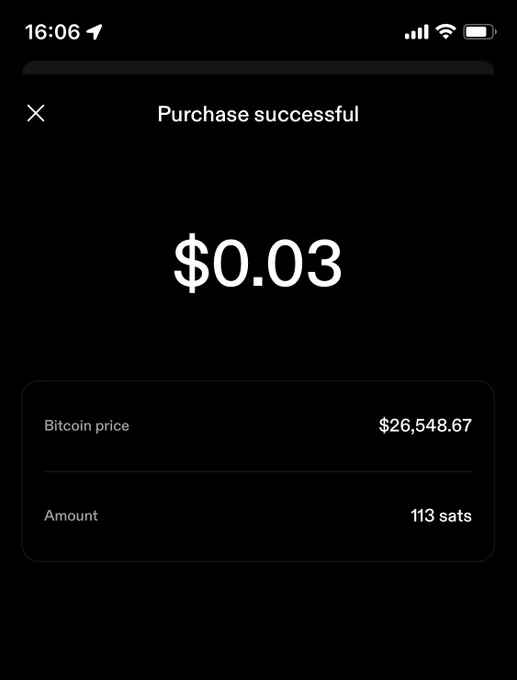Tap the bottom border of the details card
517x680 pixels.
click(x=258, y=561)
